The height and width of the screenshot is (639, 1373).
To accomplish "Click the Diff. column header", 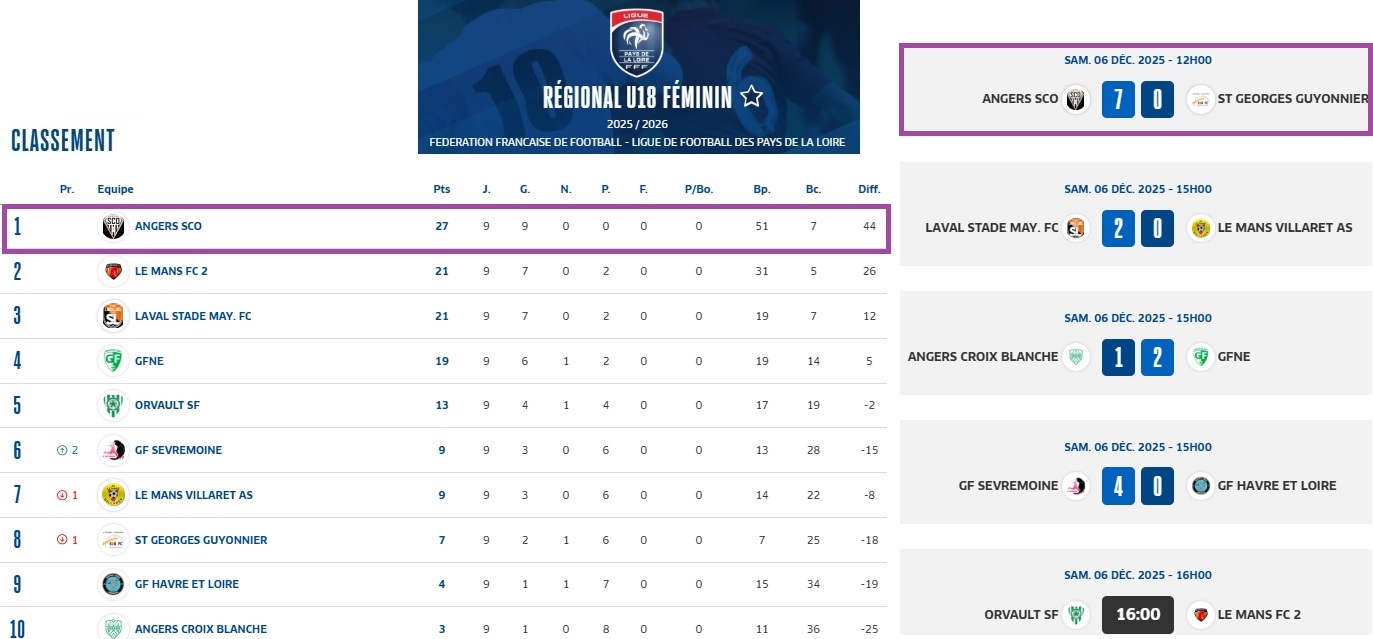I will tap(869, 189).
